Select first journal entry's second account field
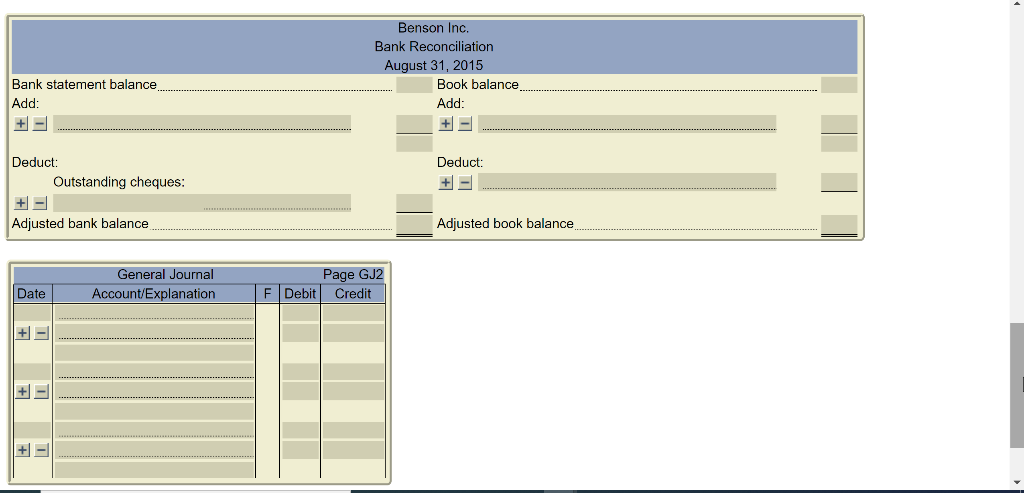 point(154,332)
